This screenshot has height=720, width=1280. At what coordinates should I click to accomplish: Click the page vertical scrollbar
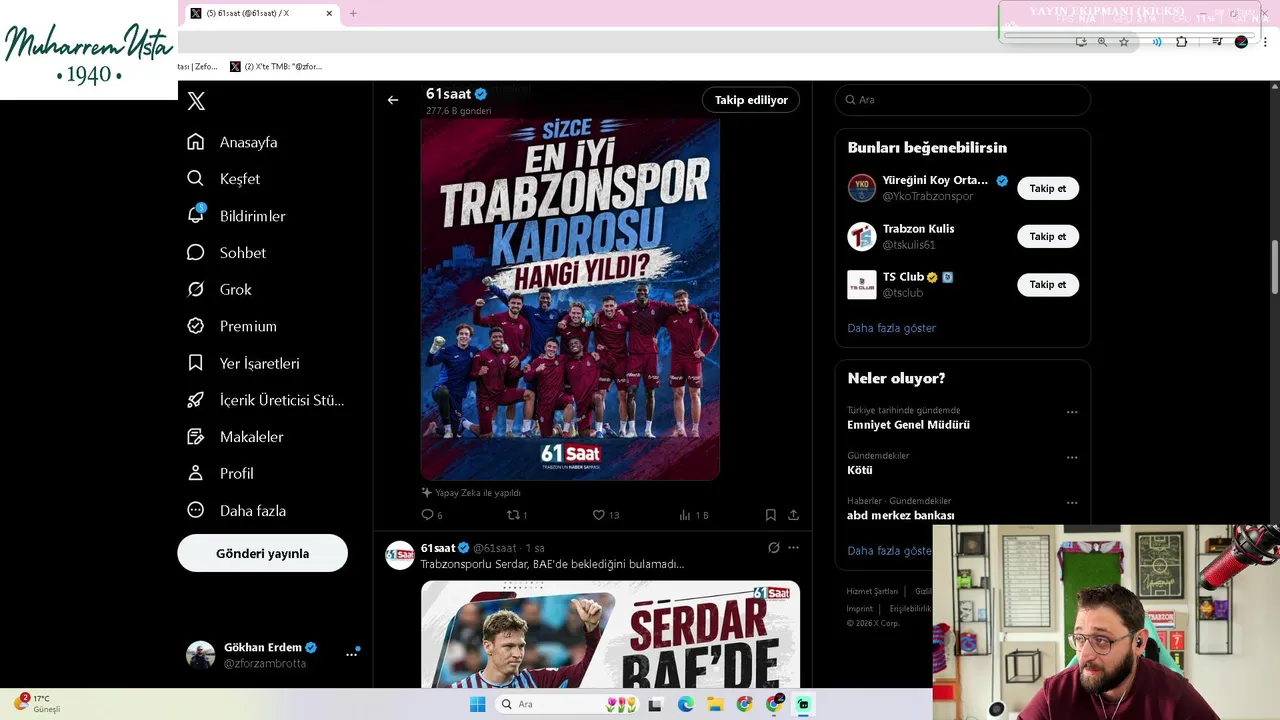[x=1274, y=265]
